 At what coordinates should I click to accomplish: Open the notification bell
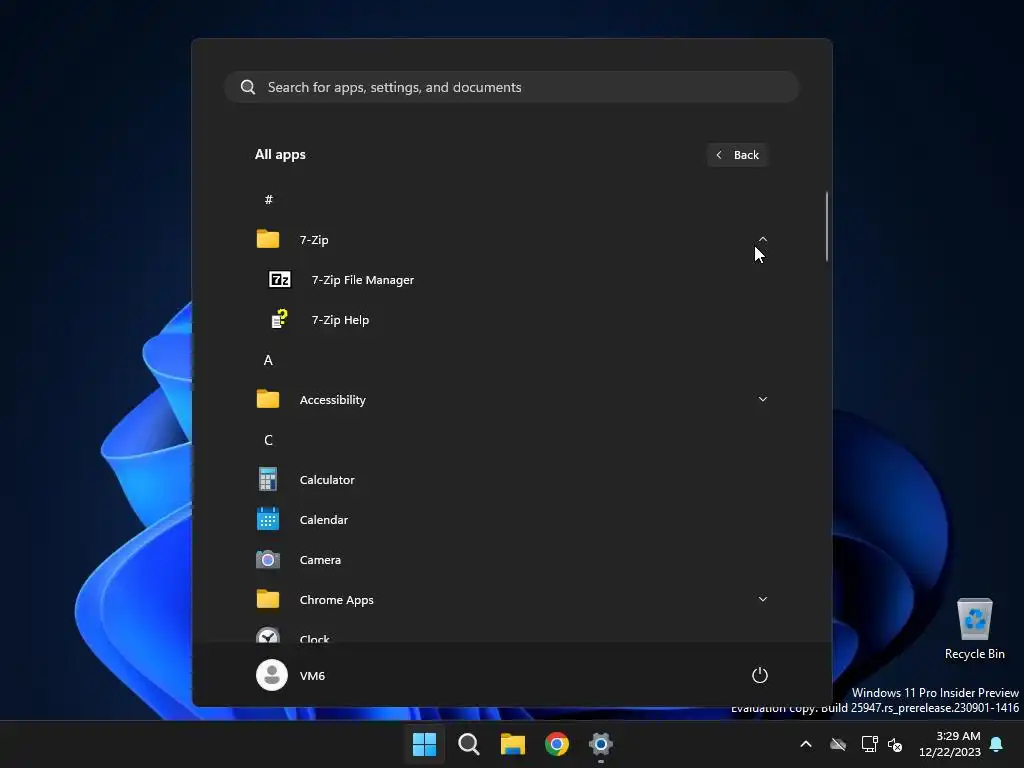[996, 744]
